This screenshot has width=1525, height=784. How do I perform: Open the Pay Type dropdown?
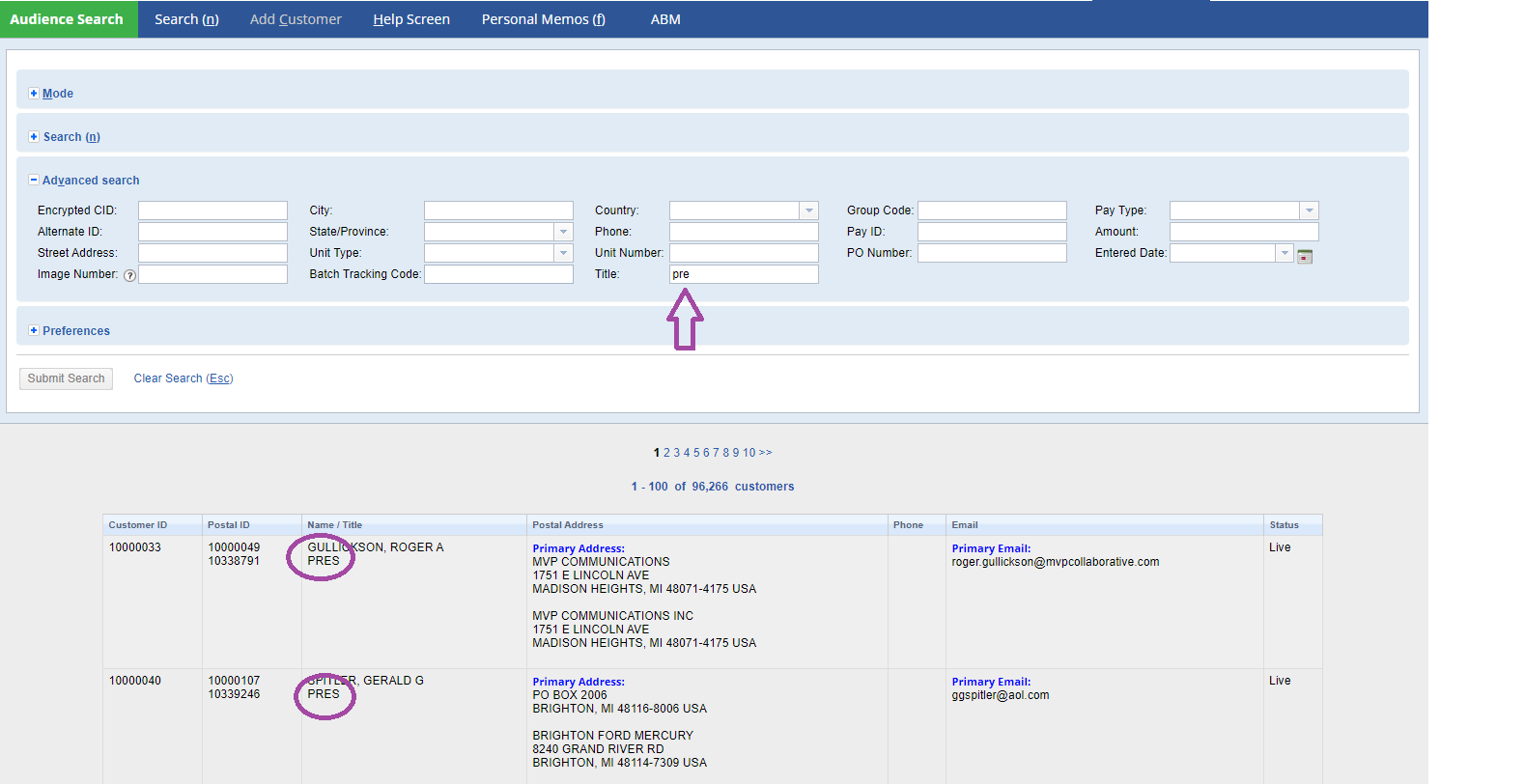(x=1309, y=210)
